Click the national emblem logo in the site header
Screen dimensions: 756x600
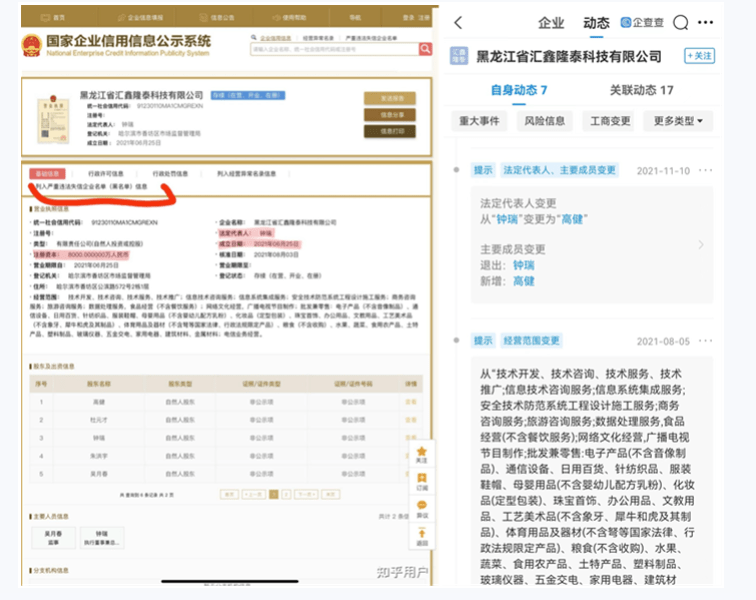coord(32,45)
